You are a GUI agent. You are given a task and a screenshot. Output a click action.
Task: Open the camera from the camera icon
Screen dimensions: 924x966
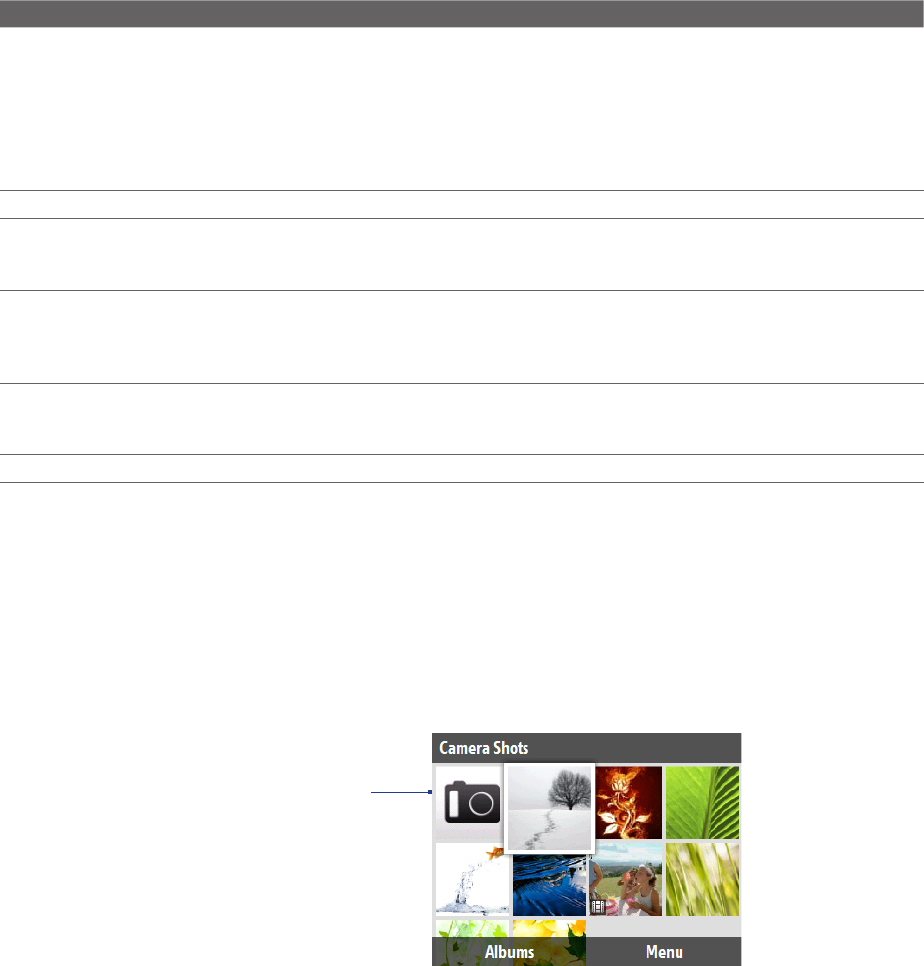click(x=472, y=803)
